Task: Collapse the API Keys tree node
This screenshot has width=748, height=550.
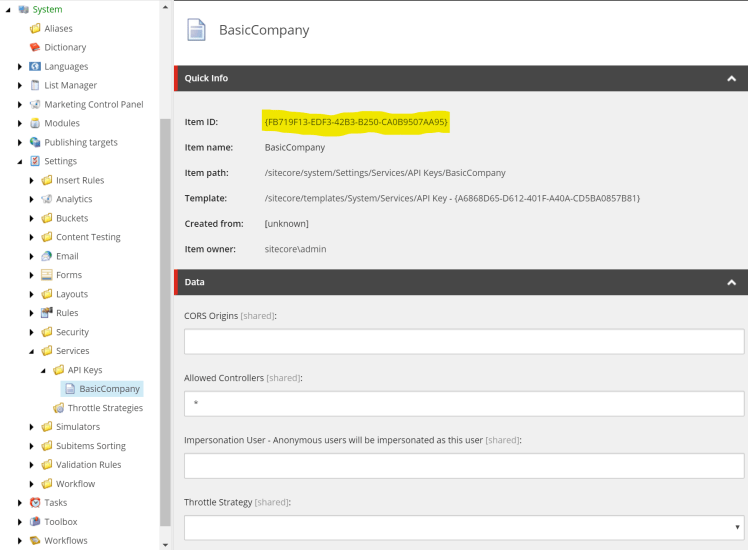Action: point(45,370)
